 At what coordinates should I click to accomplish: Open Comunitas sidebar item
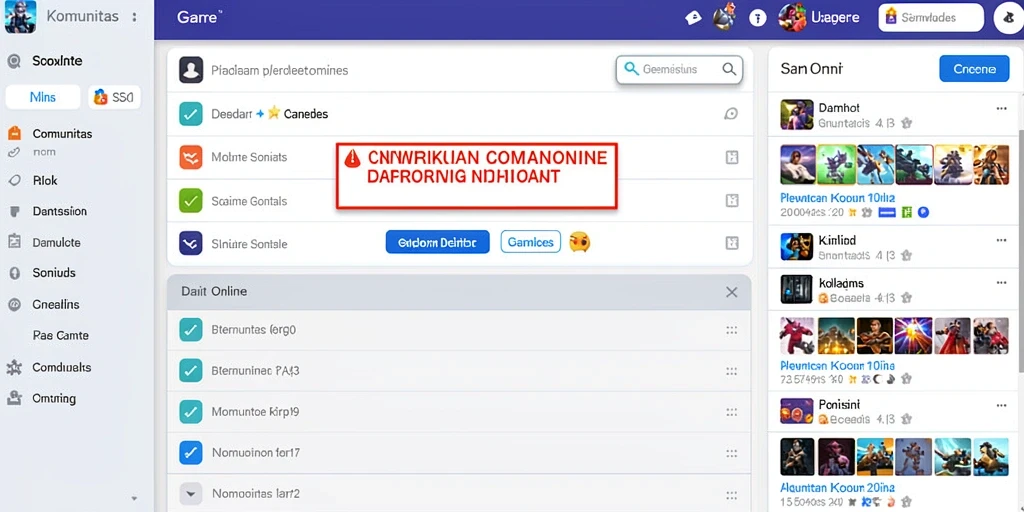(62, 134)
